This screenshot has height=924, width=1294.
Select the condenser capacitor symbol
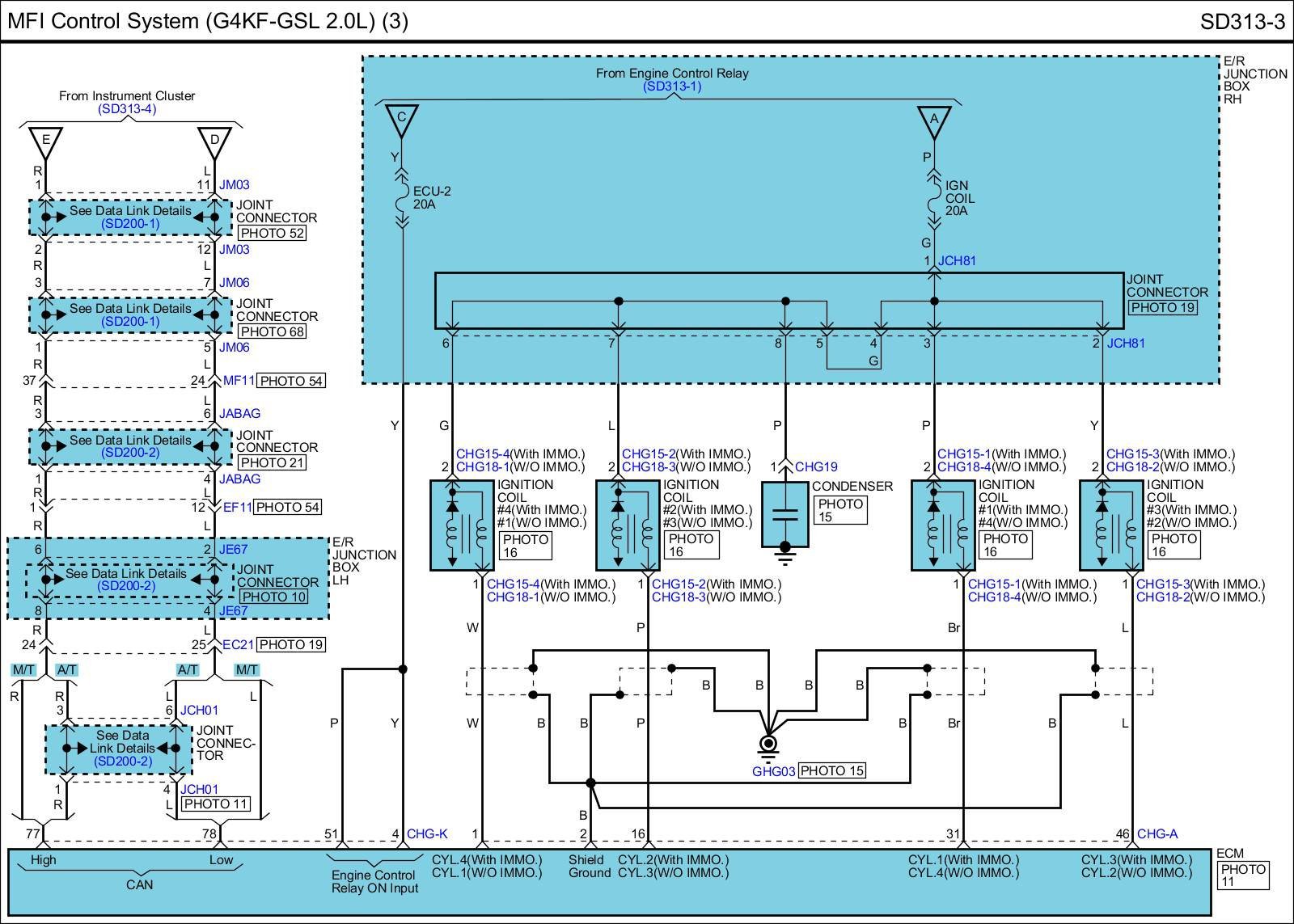click(785, 515)
